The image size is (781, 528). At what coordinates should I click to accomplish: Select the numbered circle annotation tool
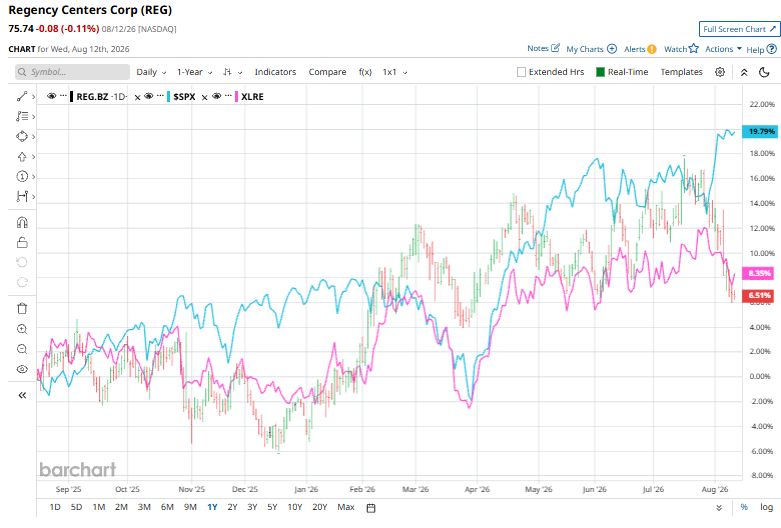click(x=22, y=176)
